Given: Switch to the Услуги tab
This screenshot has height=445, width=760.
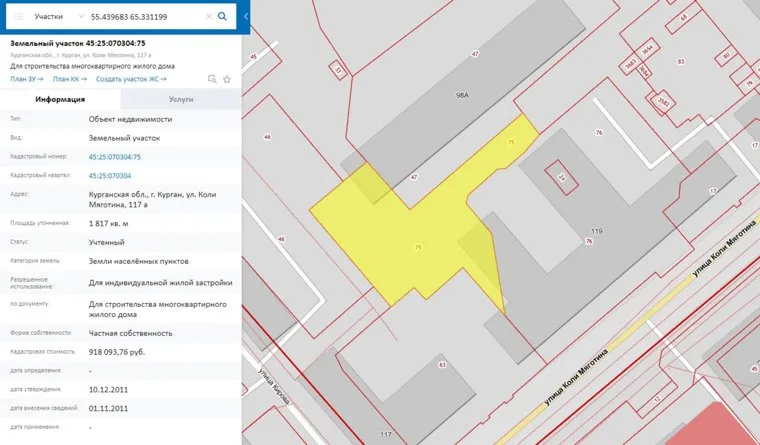Looking at the screenshot, I should (181, 100).
